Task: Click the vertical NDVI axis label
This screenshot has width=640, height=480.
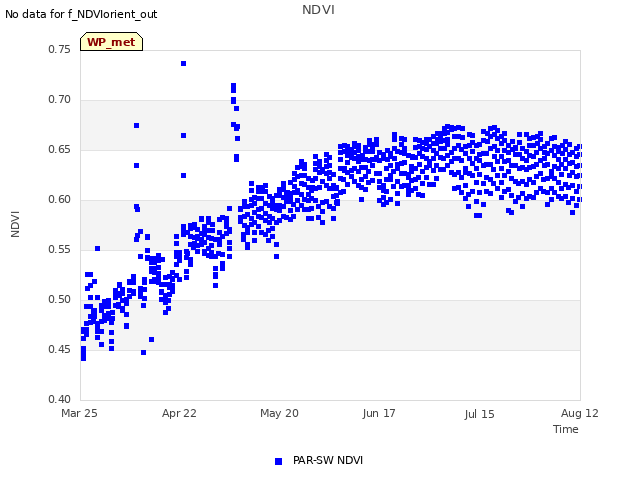Action: [x=15, y=224]
